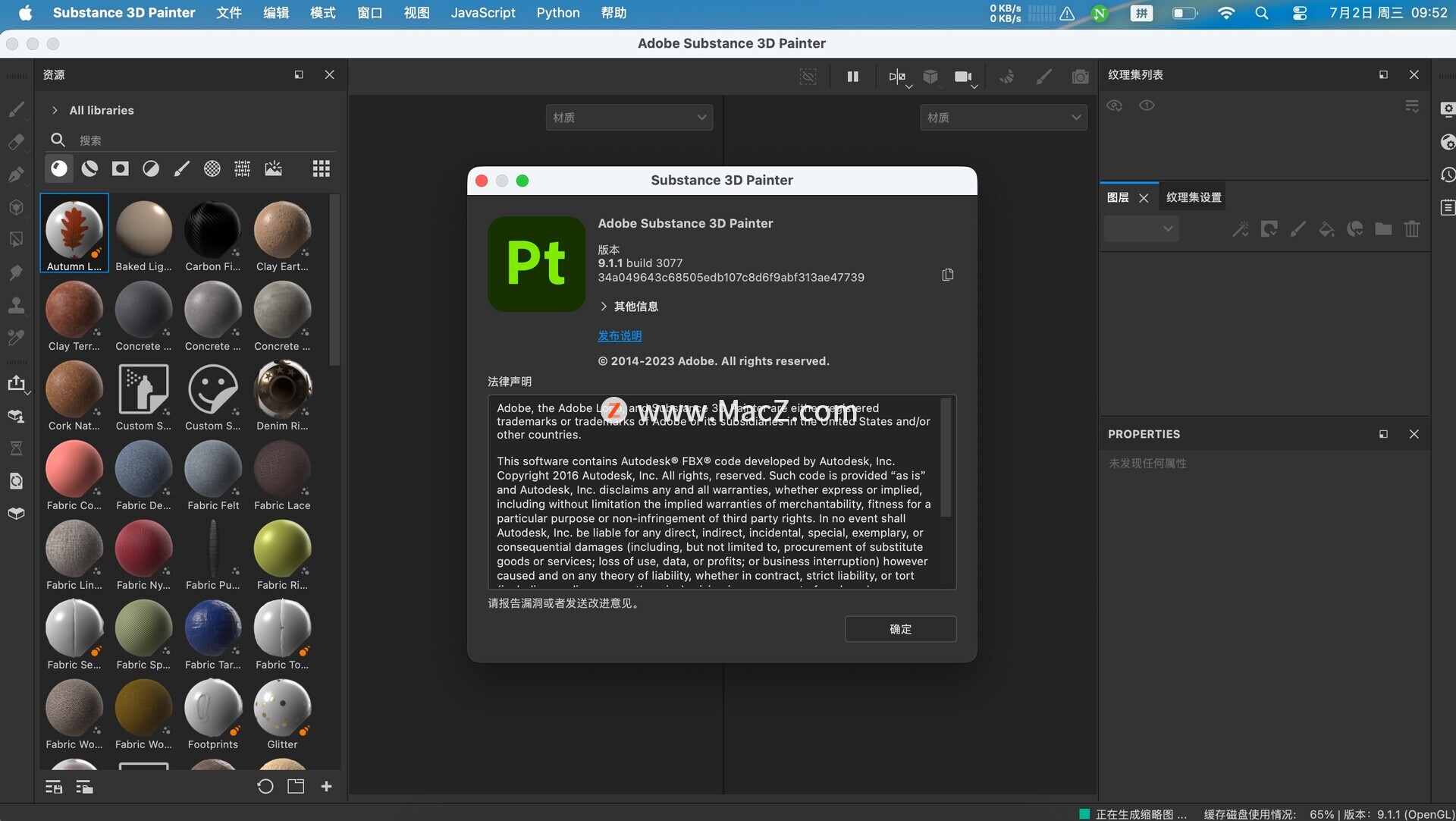Toggle the 3D cube perspective icon
Screen dimensions: 1456x821
point(930,77)
